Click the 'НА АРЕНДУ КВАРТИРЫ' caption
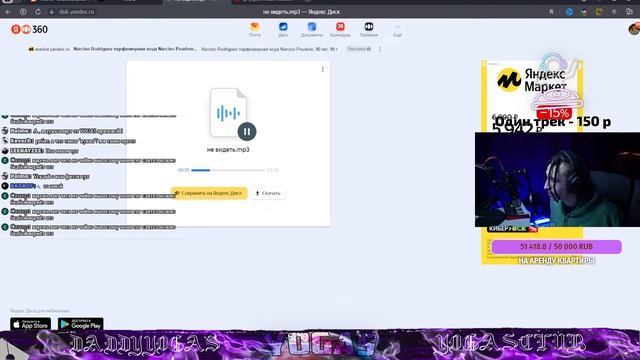This screenshot has height=360, width=640. point(556,260)
